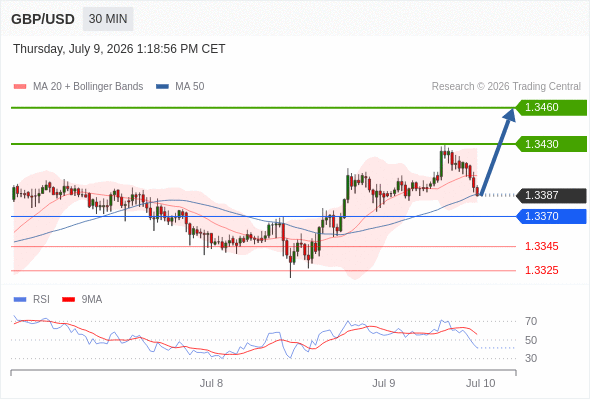This screenshot has width=590, height=400.
Task: Click the RSI 70 level label
Action: (531, 321)
